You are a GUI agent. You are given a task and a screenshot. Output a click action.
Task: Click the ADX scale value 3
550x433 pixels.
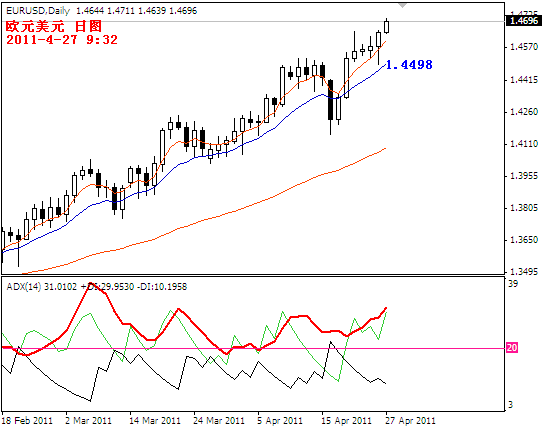click(x=510, y=405)
